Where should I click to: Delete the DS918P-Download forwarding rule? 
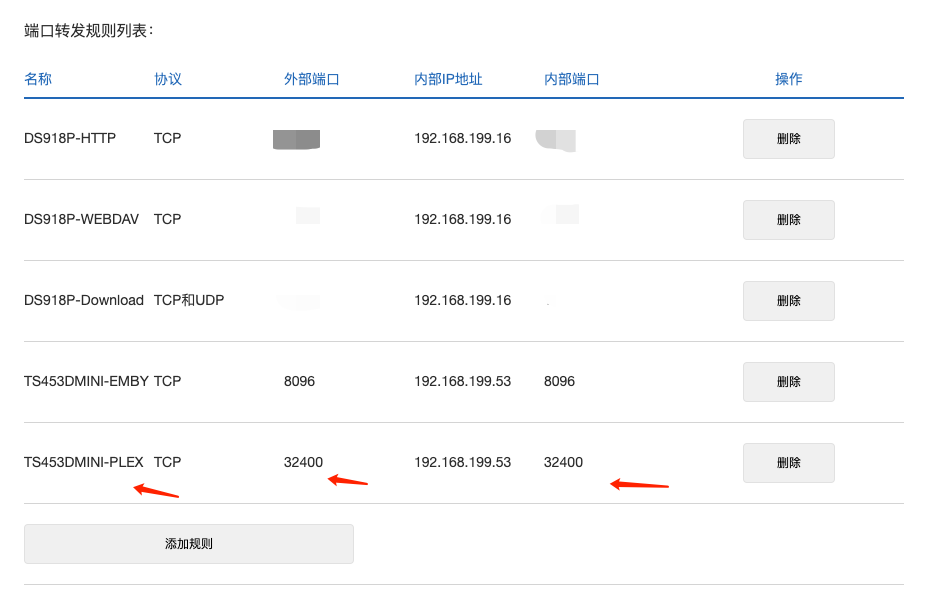788,301
